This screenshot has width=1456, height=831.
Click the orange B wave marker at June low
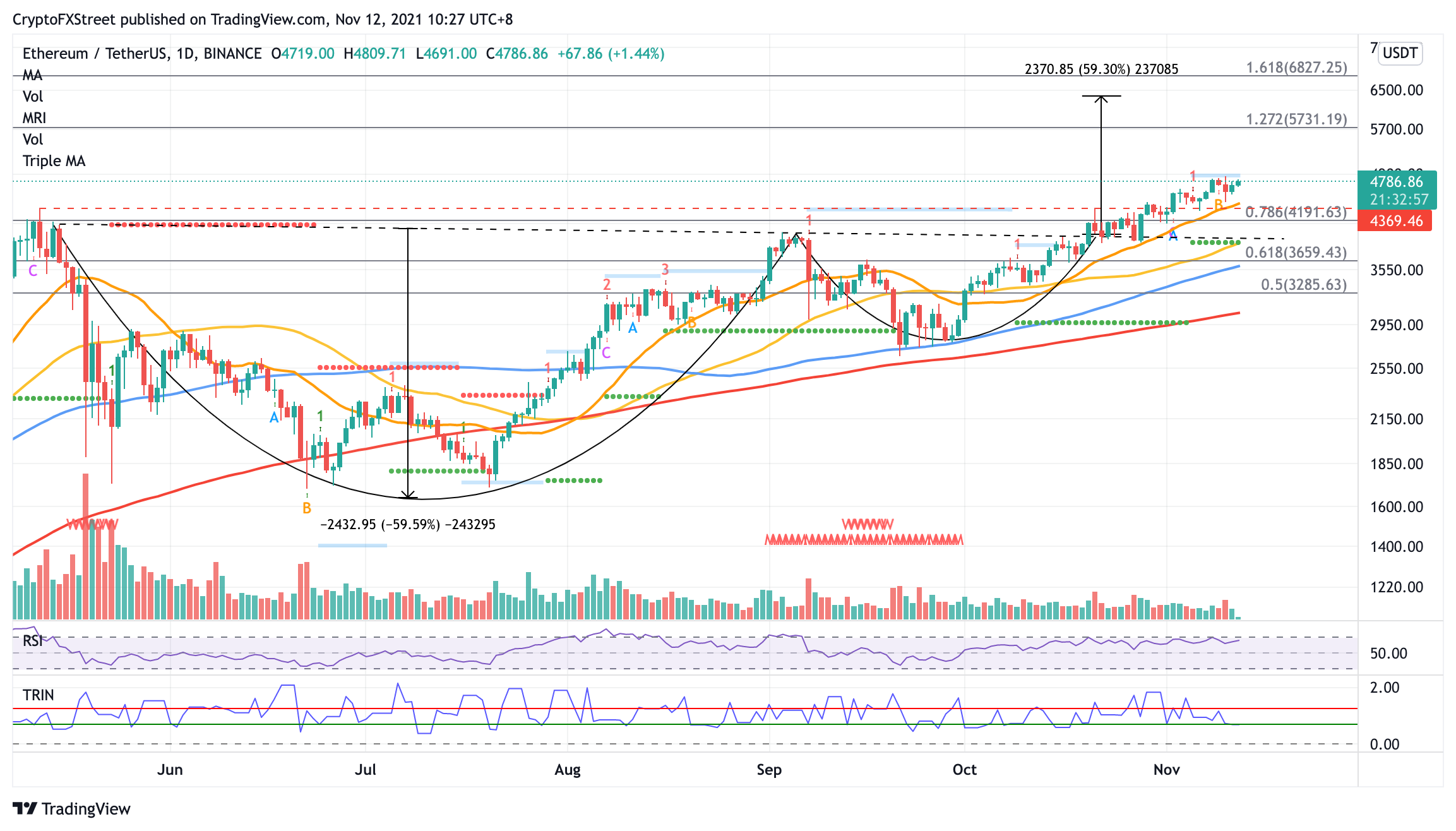307,508
